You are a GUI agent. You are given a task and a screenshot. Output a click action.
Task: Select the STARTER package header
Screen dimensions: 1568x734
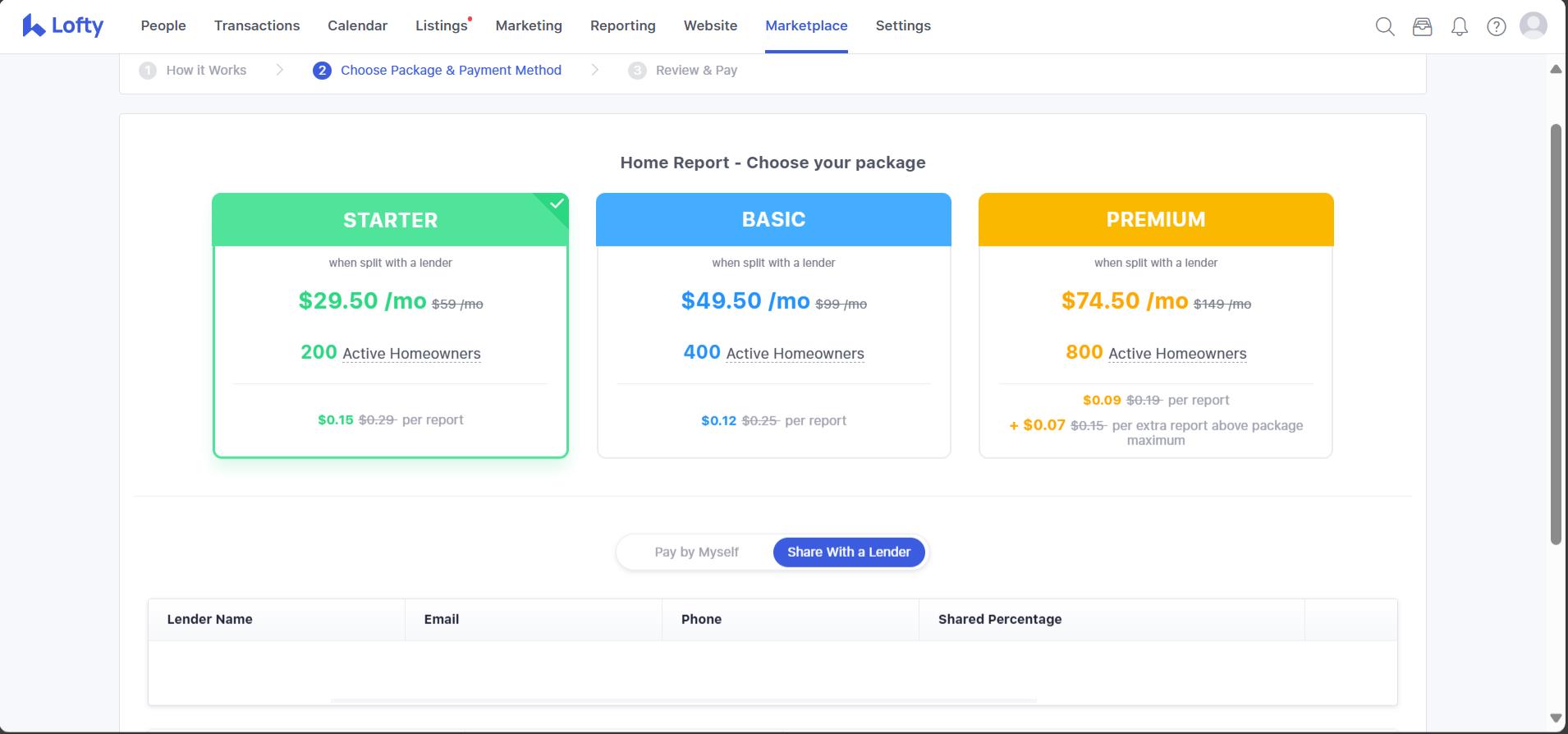click(390, 220)
